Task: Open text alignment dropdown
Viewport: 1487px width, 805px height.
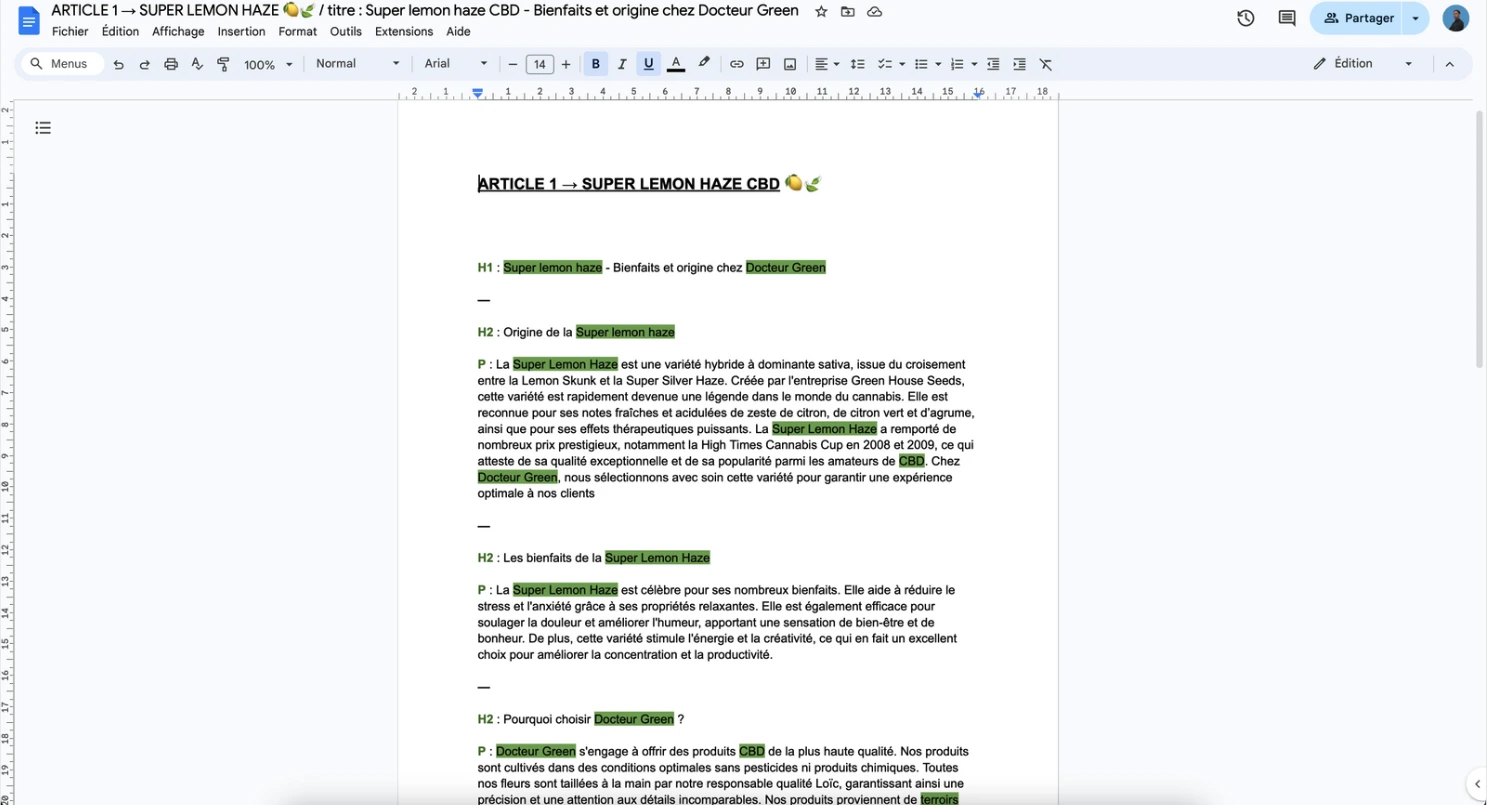Action: [826, 64]
